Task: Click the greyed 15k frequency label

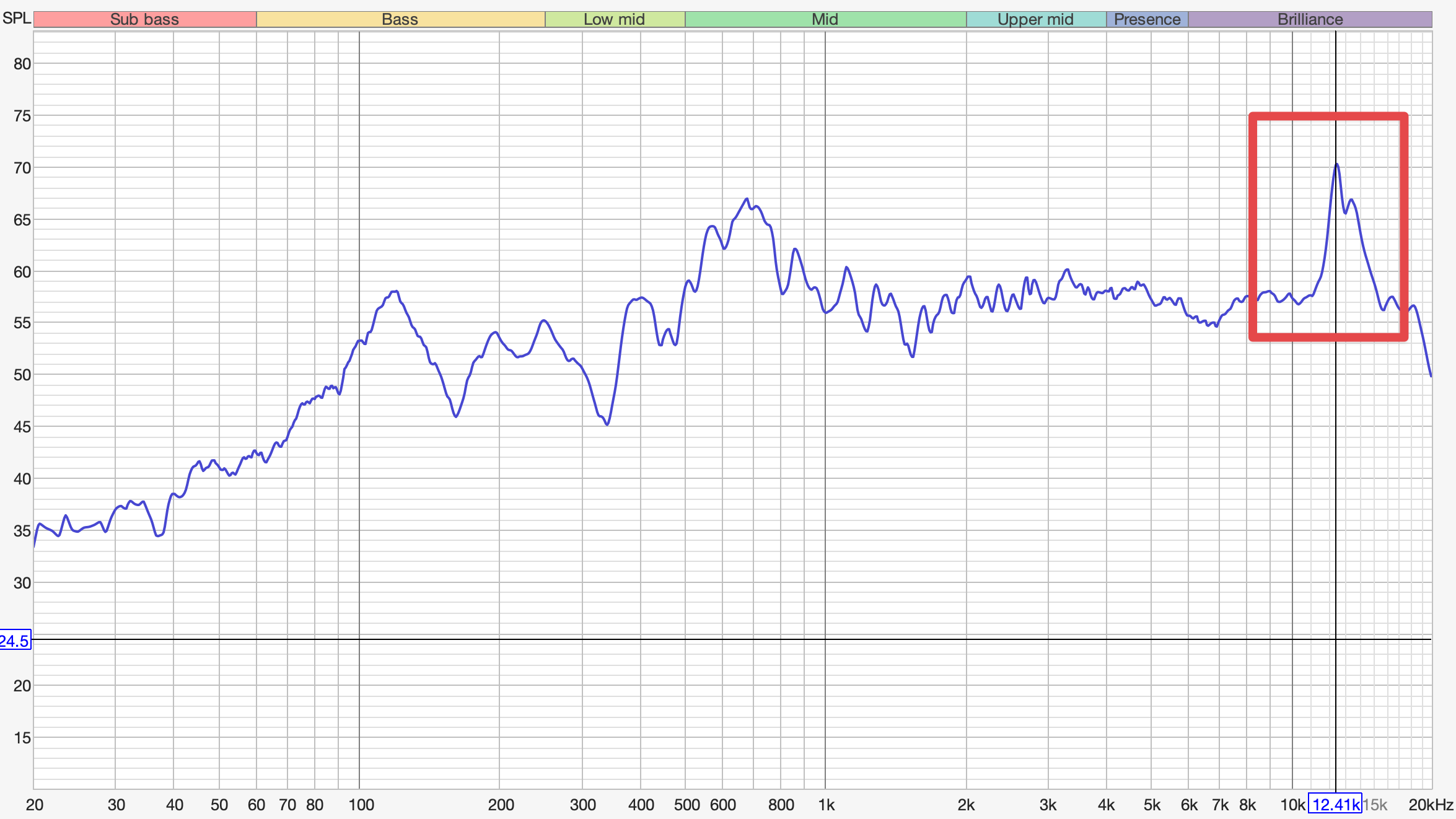Action: (x=1375, y=805)
